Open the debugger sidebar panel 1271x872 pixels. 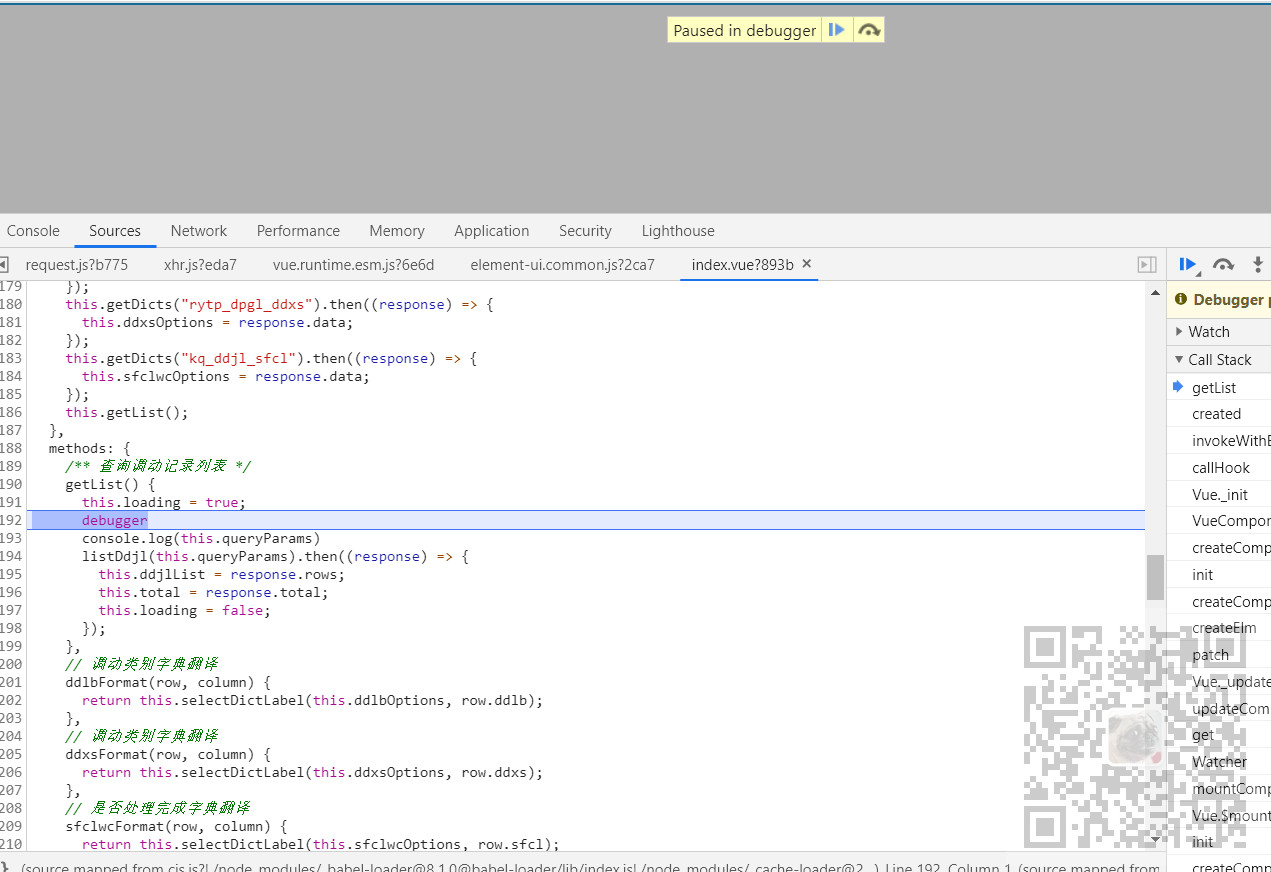pos(1146,264)
